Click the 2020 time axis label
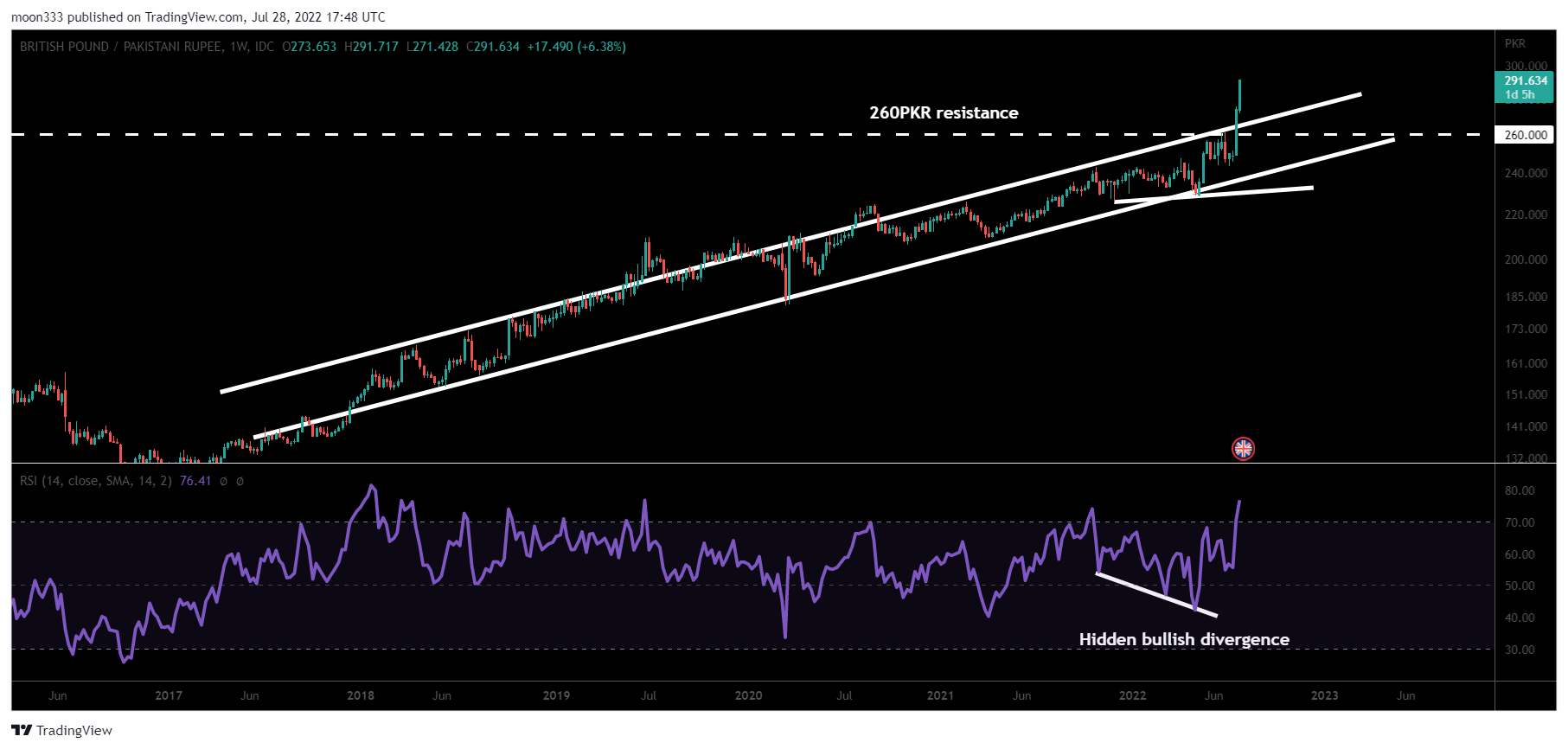 point(748,695)
